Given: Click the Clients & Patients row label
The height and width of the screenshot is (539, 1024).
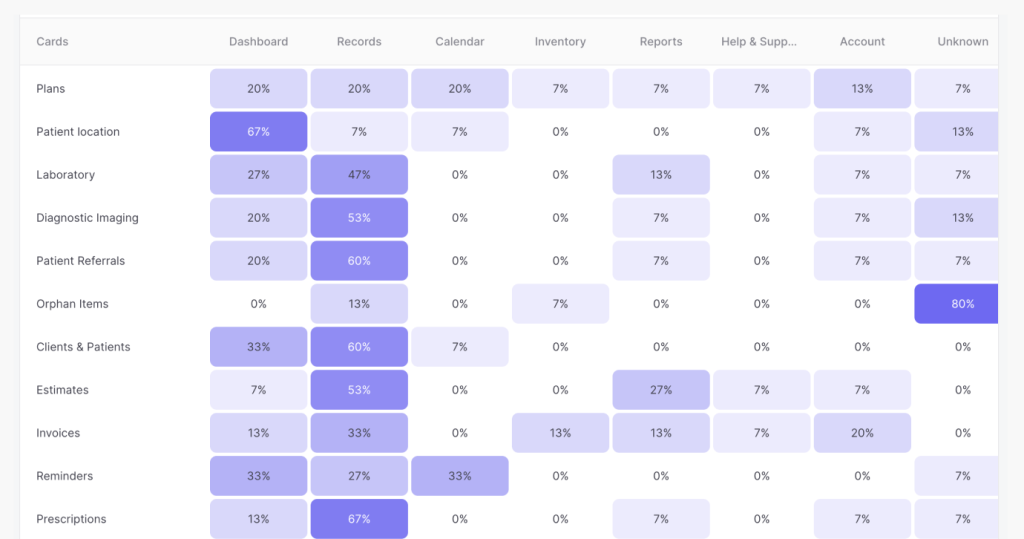Looking at the screenshot, I should click(83, 347).
